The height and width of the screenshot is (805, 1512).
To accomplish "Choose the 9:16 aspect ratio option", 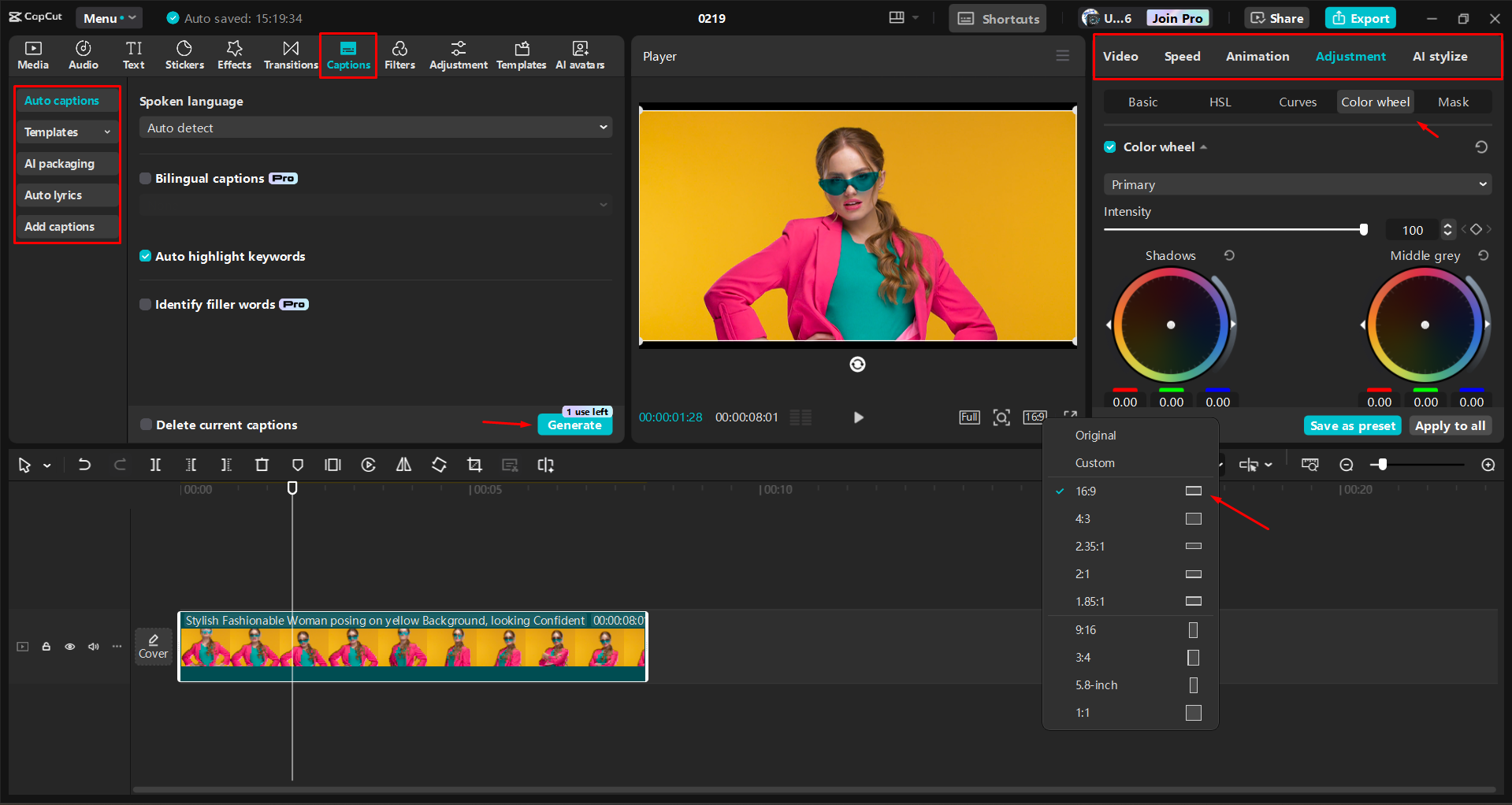I will (1086, 629).
